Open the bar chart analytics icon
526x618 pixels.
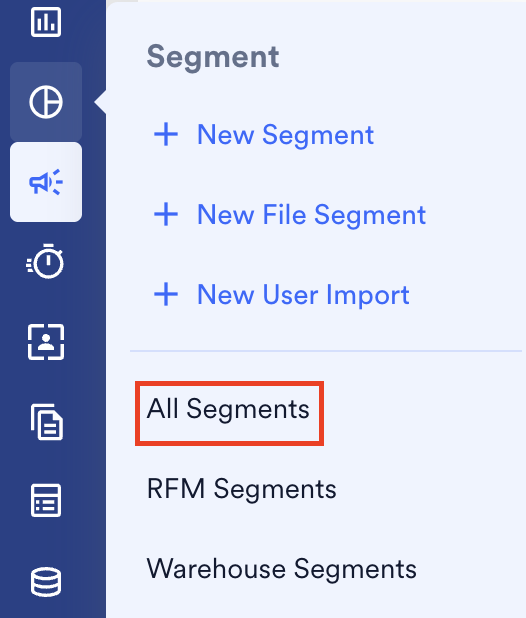(46, 22)
